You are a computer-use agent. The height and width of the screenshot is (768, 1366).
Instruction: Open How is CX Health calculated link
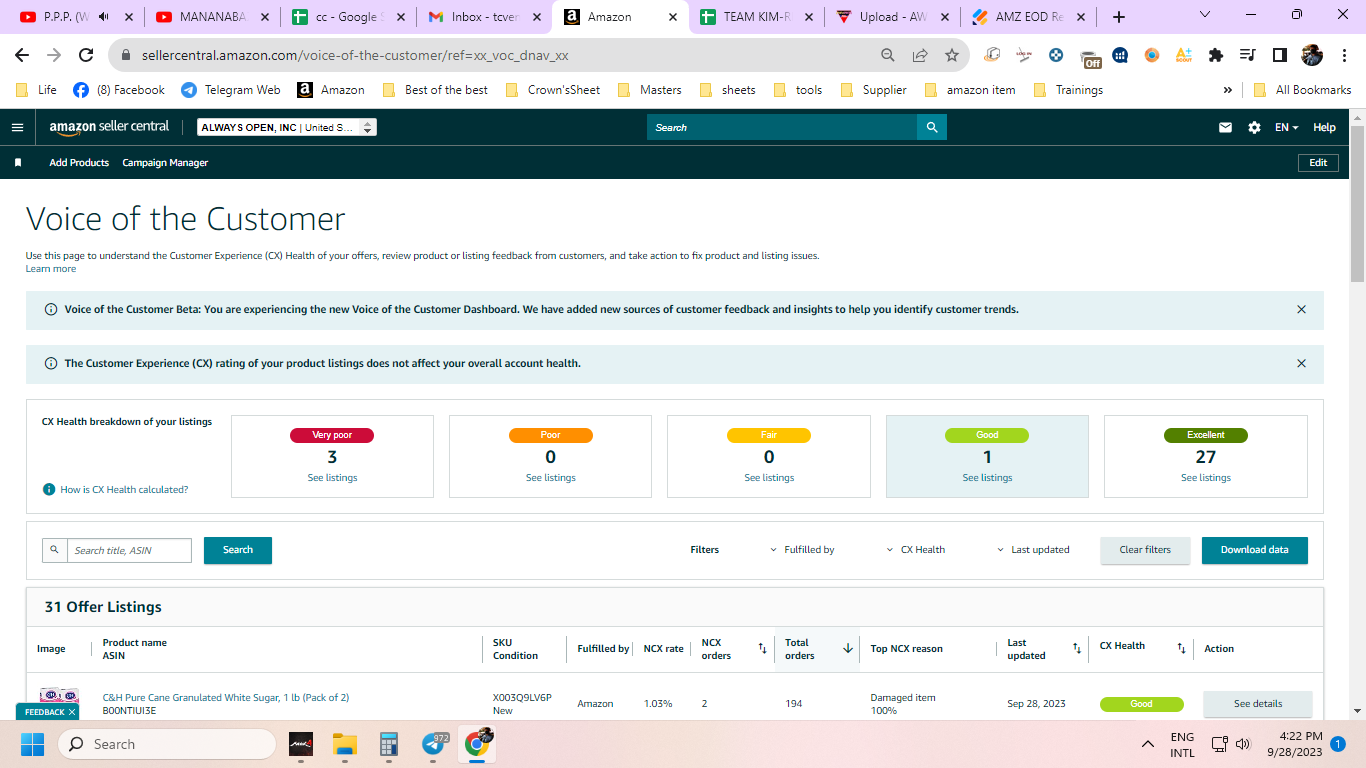coord(124,490)
